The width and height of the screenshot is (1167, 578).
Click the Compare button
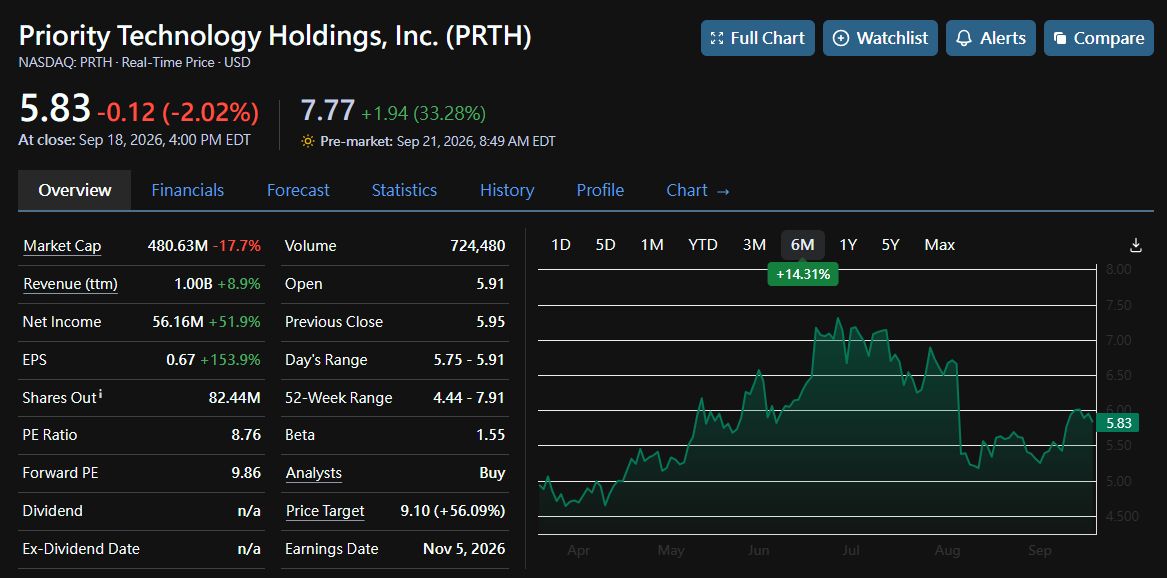tap(1099, 38)
